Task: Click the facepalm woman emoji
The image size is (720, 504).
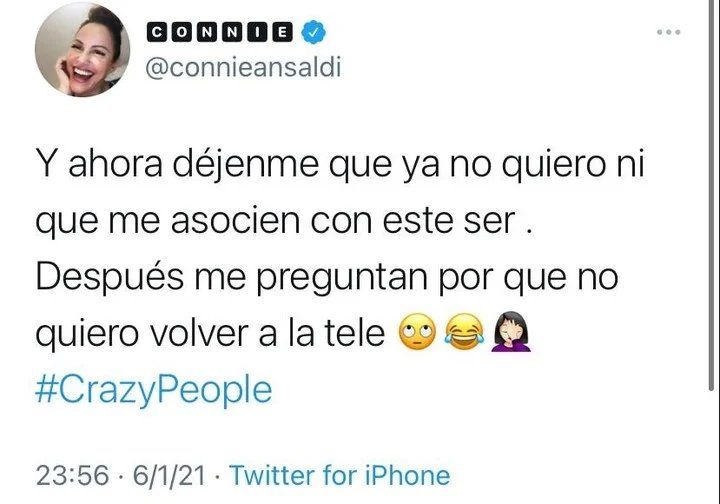Action: click(x=511, y=331)
